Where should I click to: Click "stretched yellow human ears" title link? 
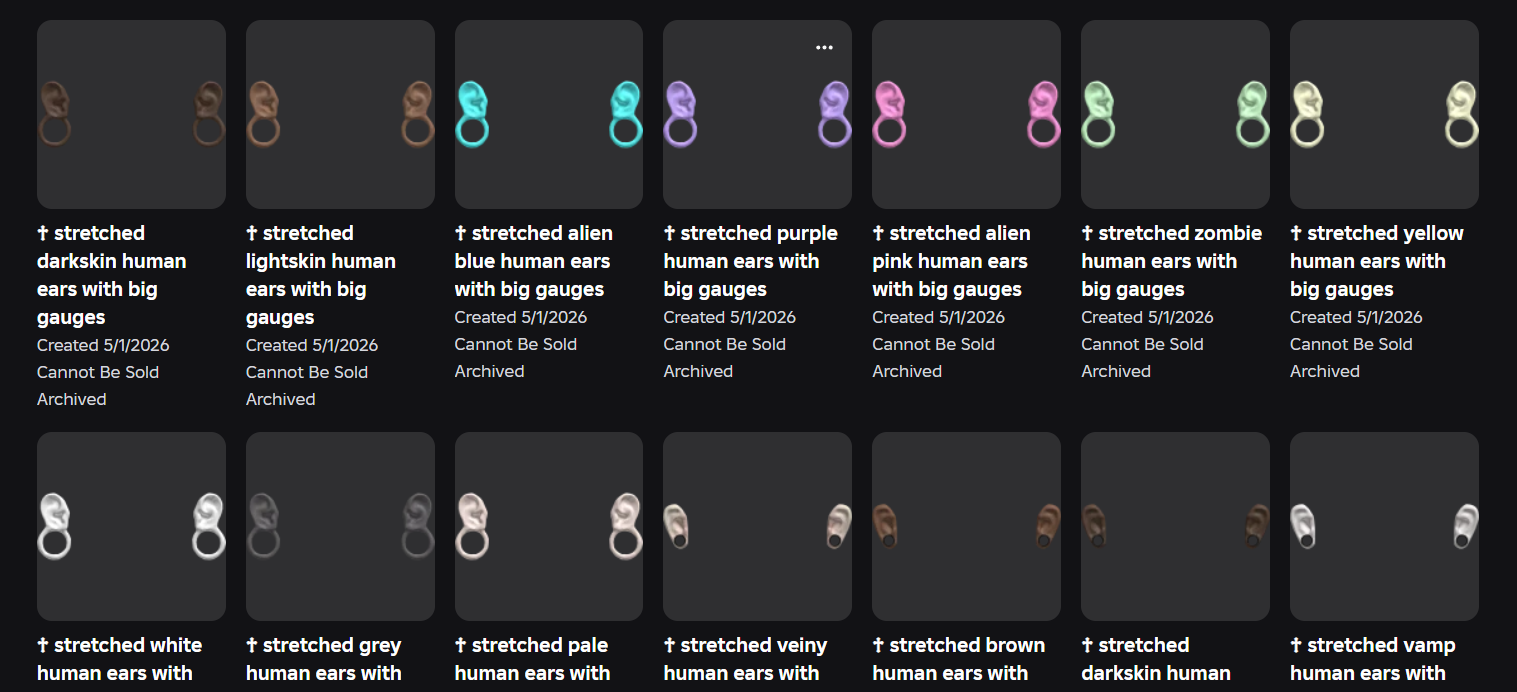click(x=1377, y=261)
